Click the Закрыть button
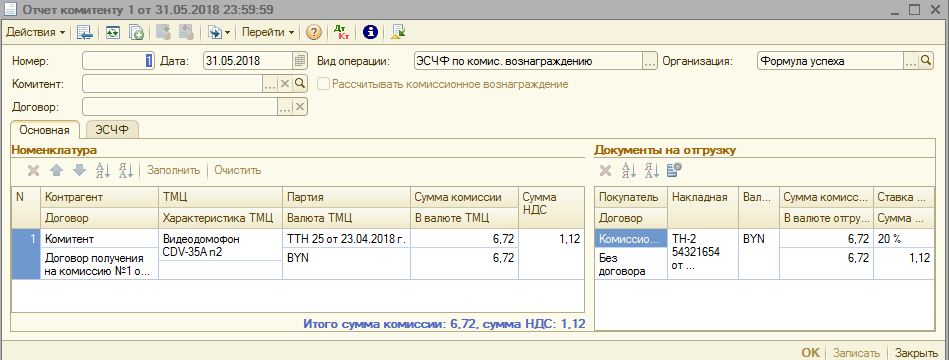Image resolution: width=949 pixels, height=360 pixels. 916,353
